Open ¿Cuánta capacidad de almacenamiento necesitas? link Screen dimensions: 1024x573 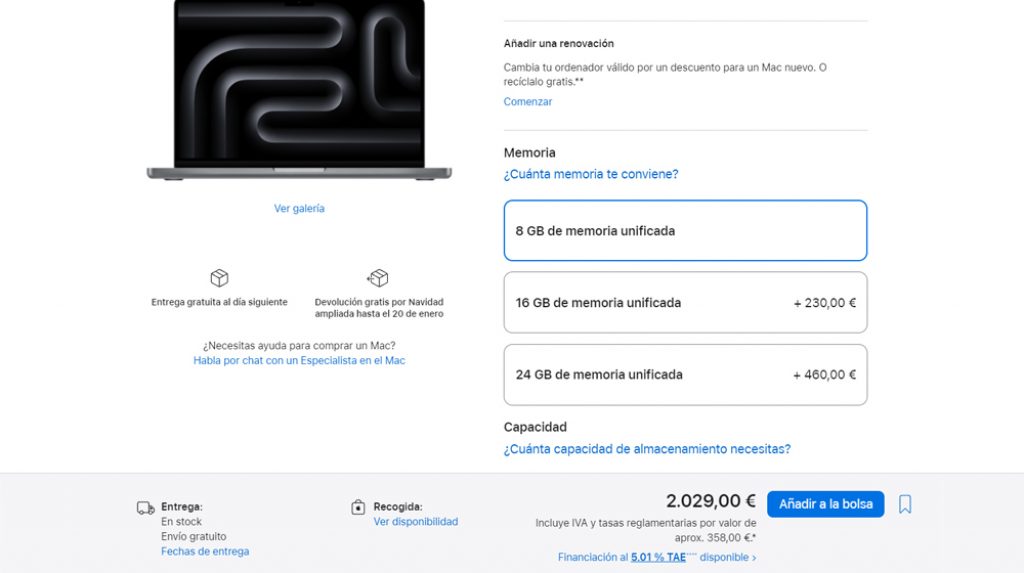coord(647,449)
